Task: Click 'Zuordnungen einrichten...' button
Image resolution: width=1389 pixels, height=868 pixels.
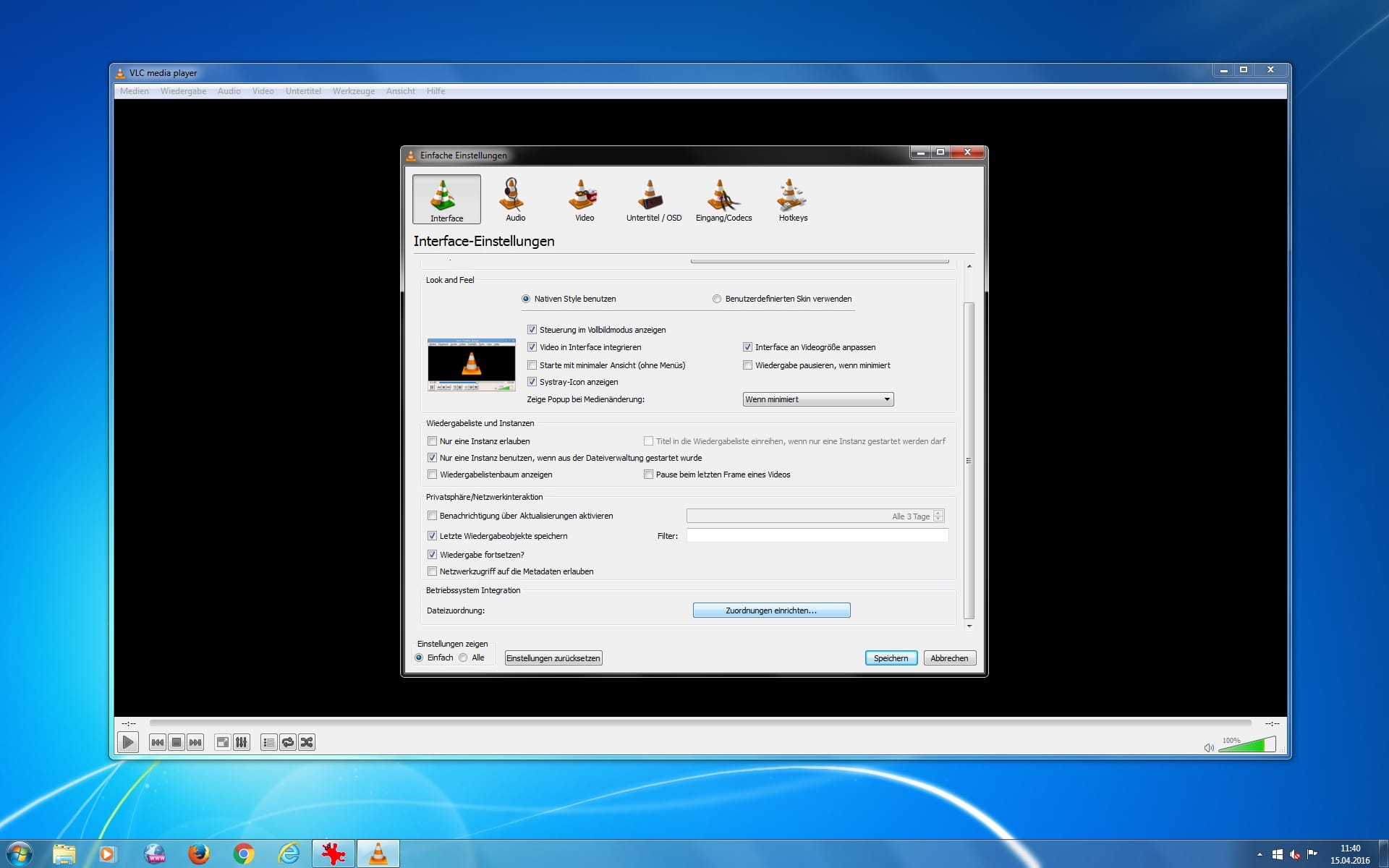Action: [x=771, y=610]
